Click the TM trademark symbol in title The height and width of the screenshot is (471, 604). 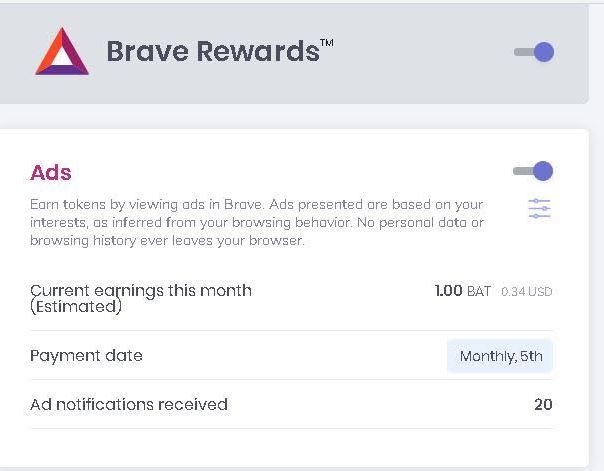coord(327,42)
